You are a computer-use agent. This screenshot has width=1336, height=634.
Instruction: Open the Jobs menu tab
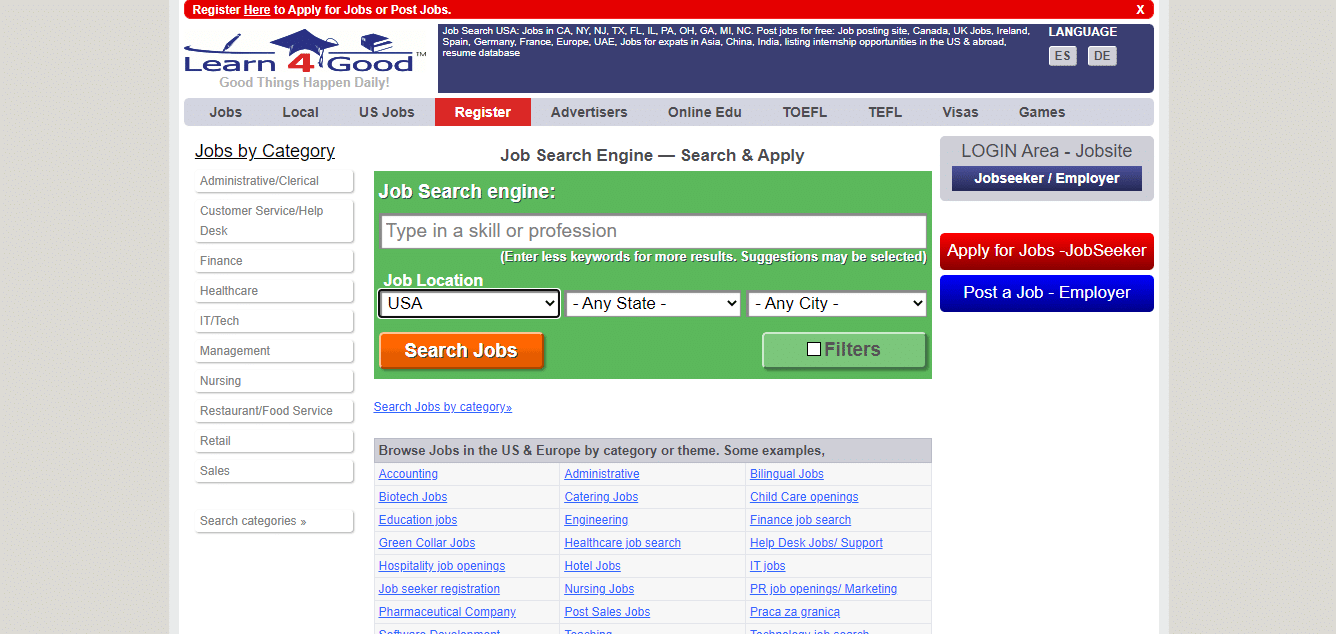click(226, 112)
